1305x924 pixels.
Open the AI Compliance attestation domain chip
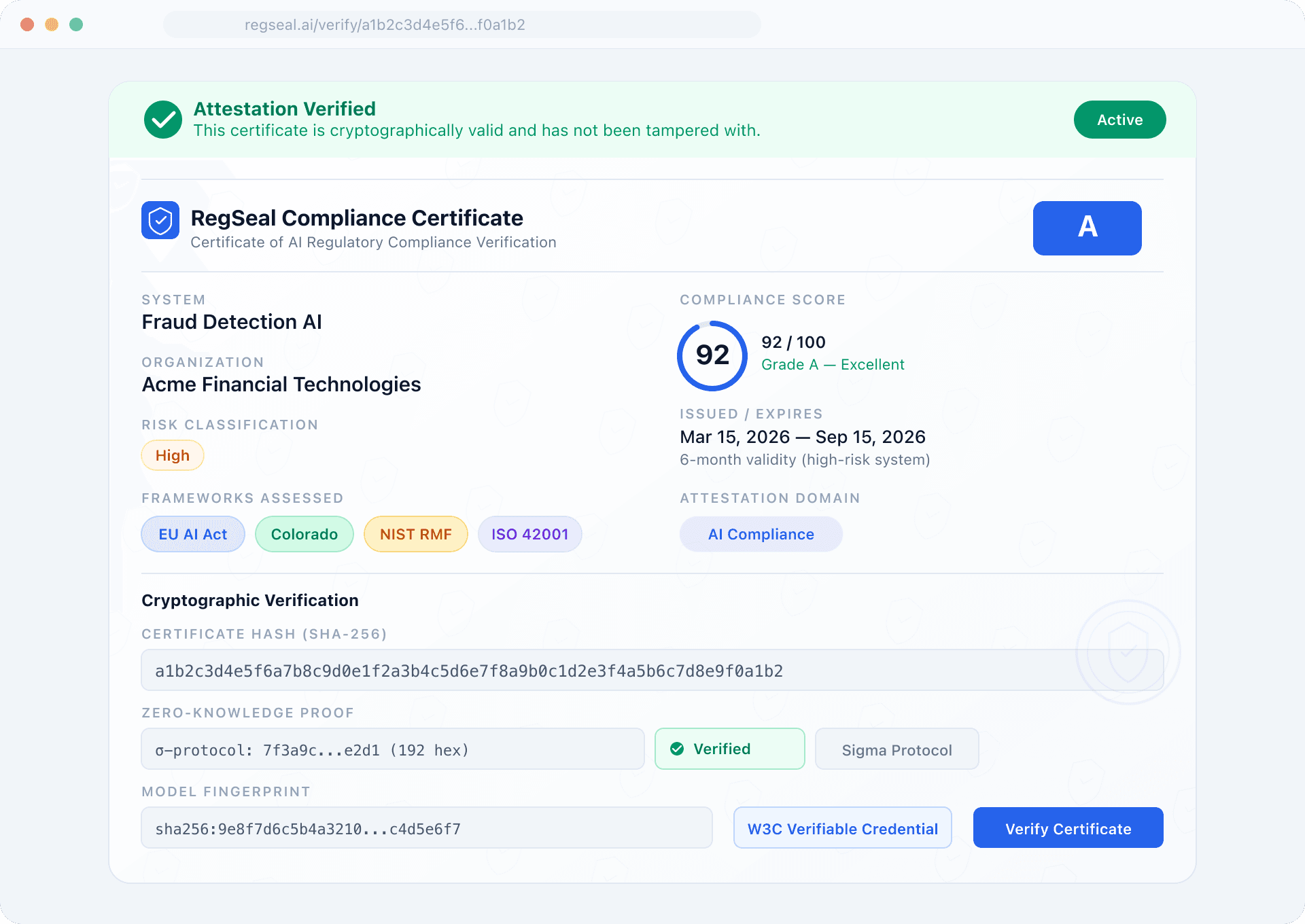[x=761, y=534]
